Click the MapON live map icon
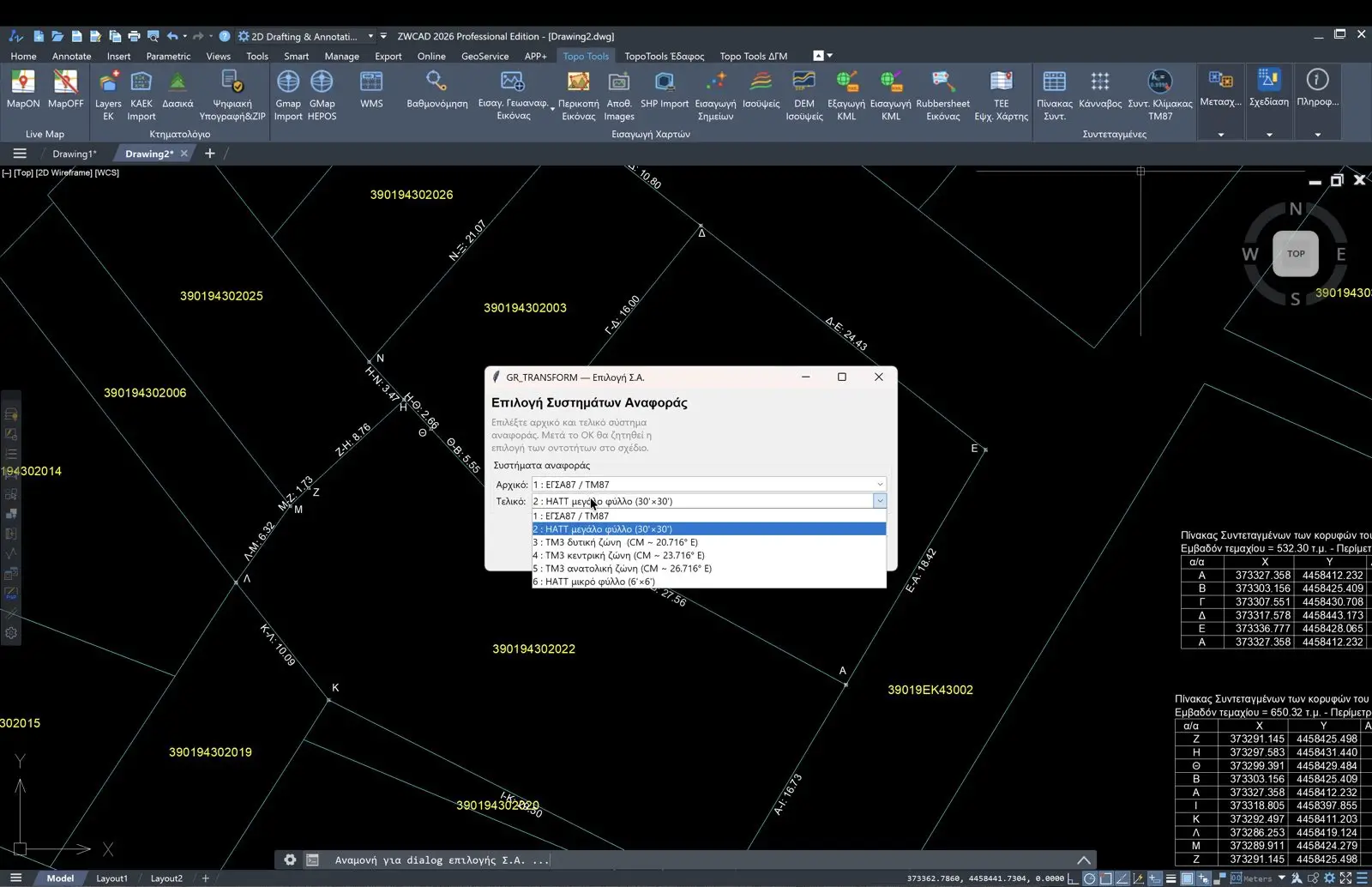Viewport: 1372px width, 887px height. click(23, 90)
